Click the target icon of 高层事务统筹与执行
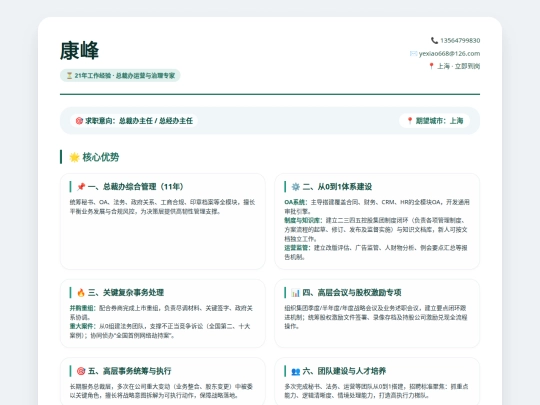 [x=81, y=371]
